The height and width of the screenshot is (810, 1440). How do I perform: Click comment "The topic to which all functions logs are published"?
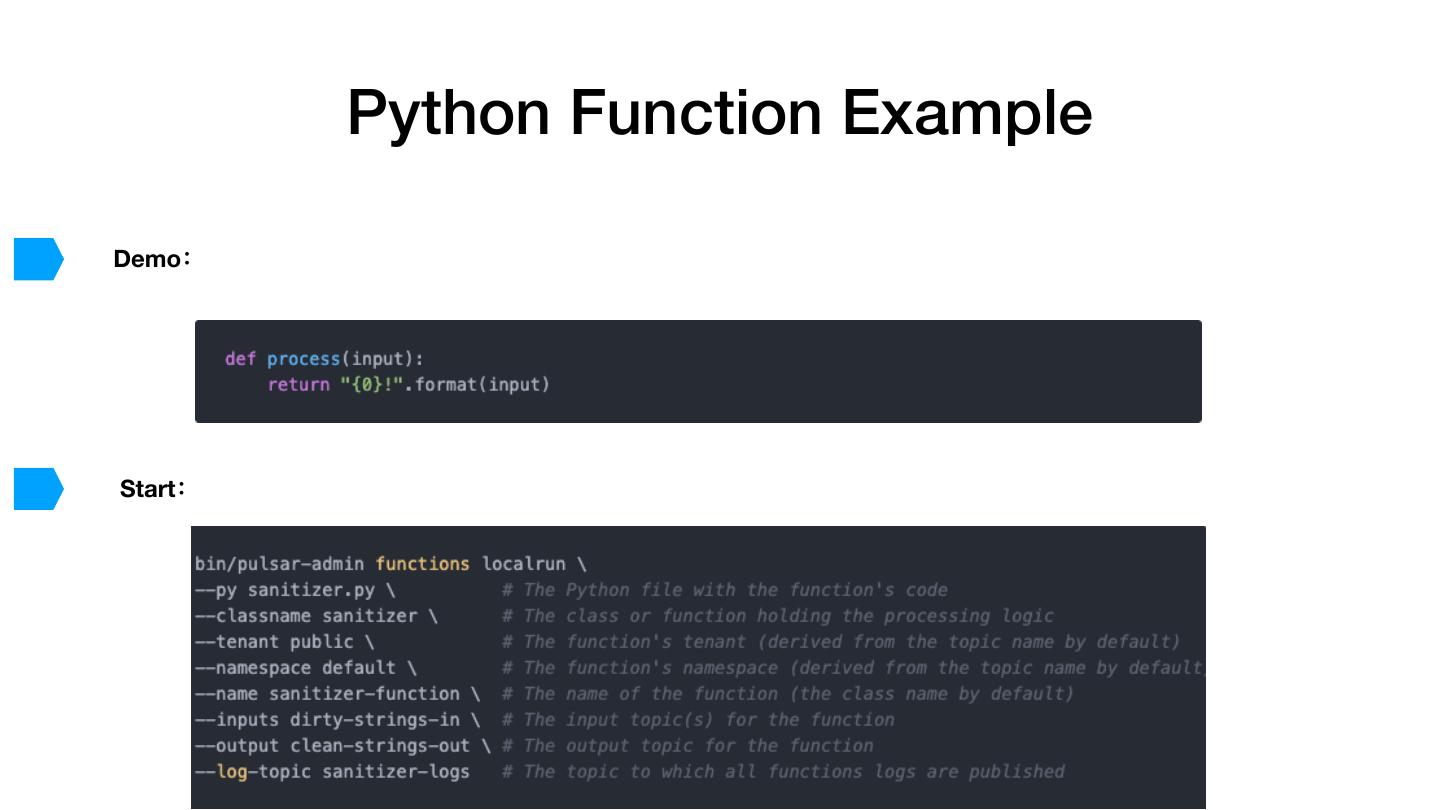783,772
